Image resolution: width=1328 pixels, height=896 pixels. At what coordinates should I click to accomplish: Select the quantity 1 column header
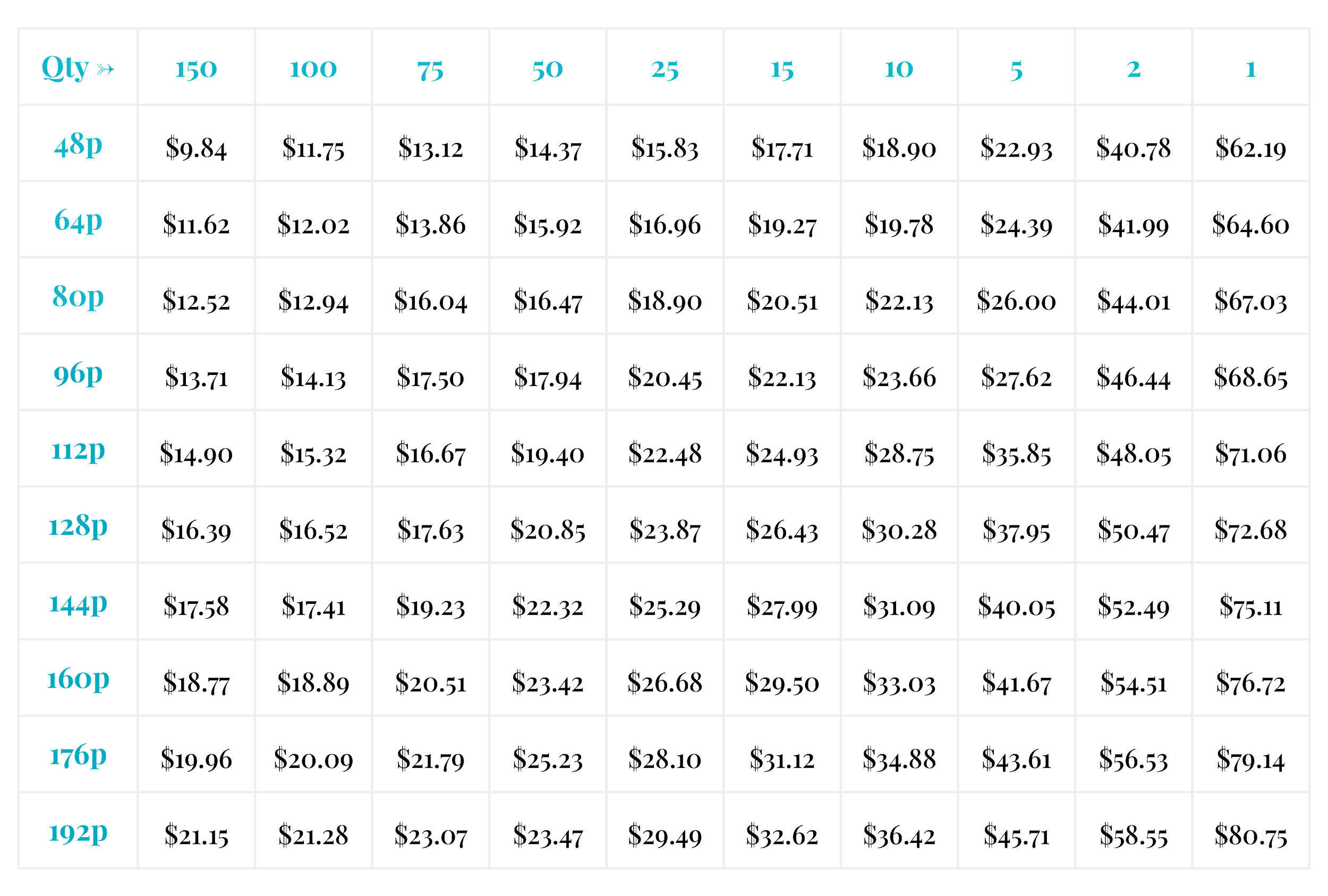click(x=1250, y=69)
